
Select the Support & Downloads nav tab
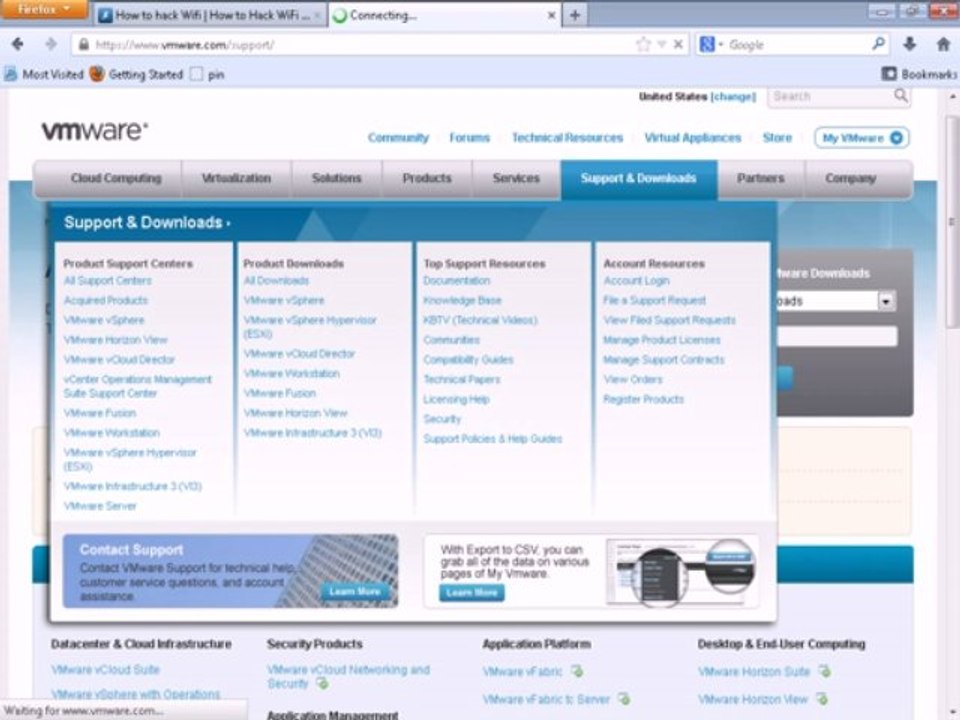(639, 178)
